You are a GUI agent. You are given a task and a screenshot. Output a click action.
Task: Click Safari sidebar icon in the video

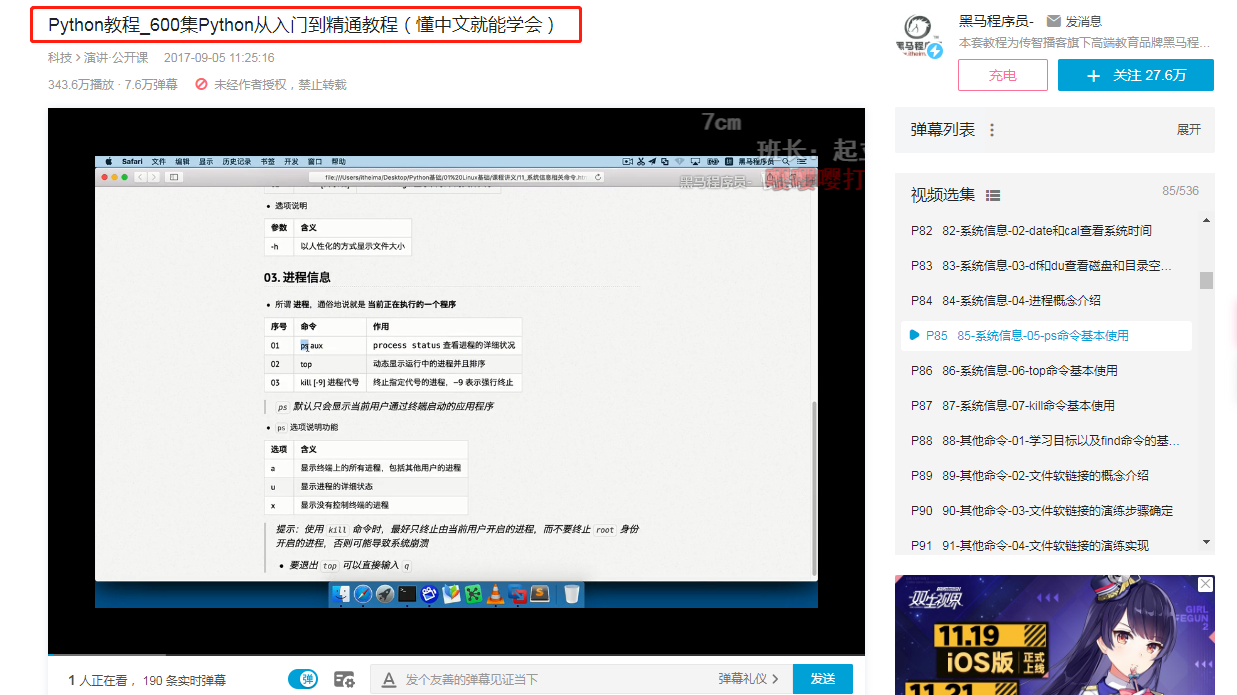click(174, 177)
